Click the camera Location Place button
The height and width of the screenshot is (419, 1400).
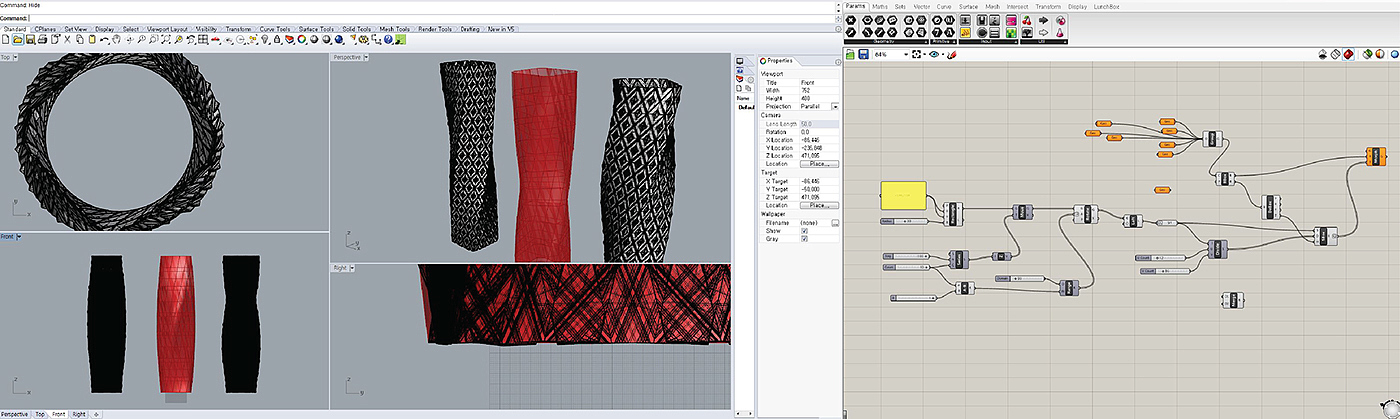pyautogui.click(x=818, y=163)
